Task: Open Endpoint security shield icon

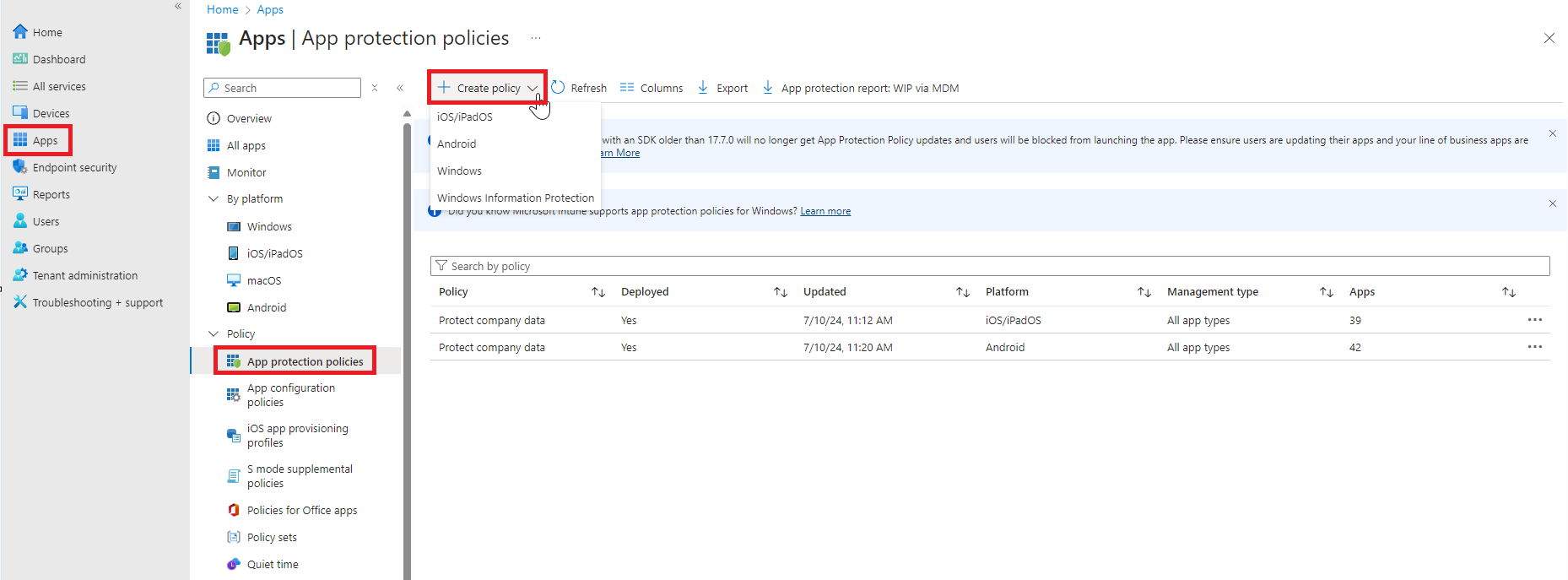Action: pyautogui.click(x=20, y=167)
